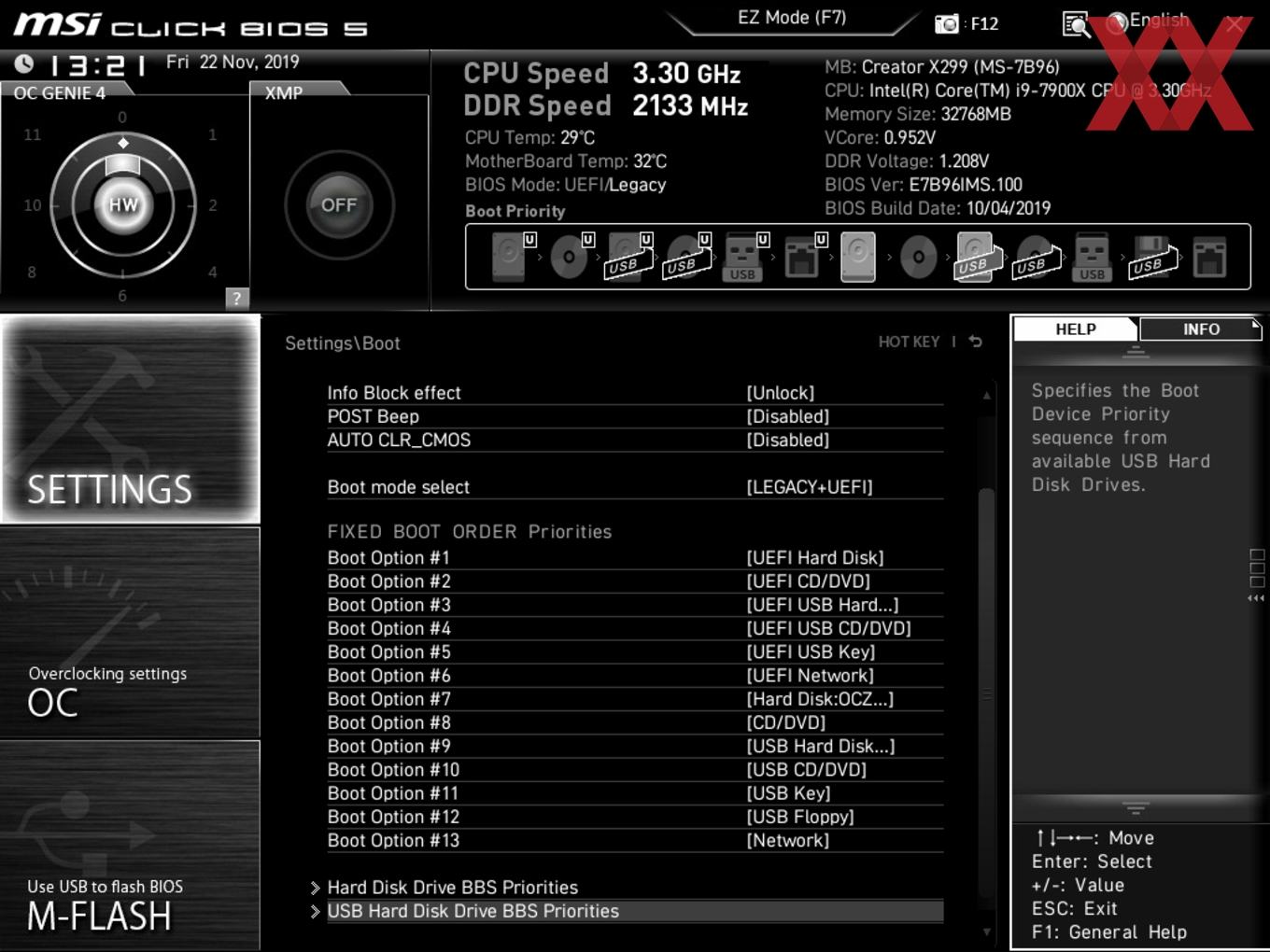The width and height of the screenshot is (1270, 952).
Task: Select the highlighted legacy Hard Disk boot icon
Action: pos(858,257)
